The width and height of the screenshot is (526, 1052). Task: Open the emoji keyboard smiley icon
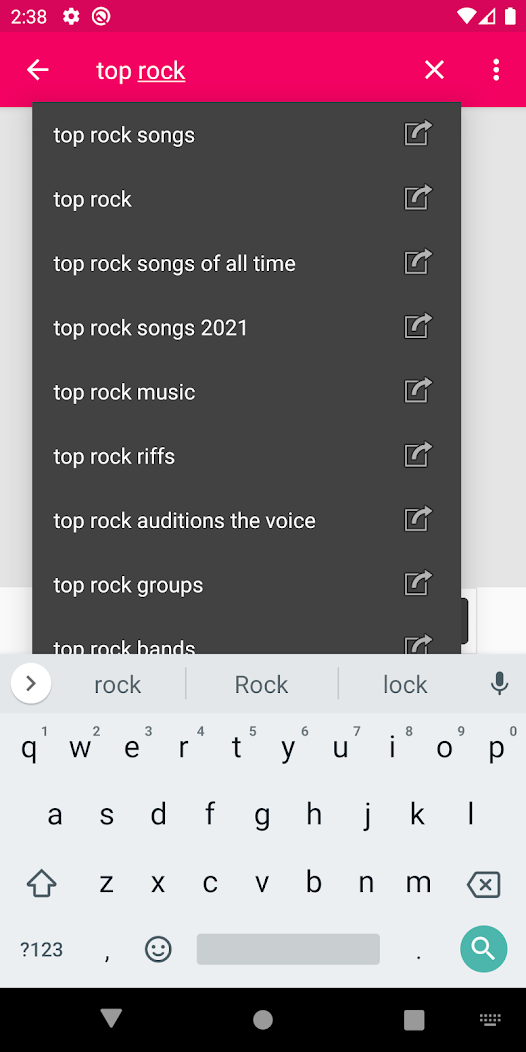tap(158, 949)
